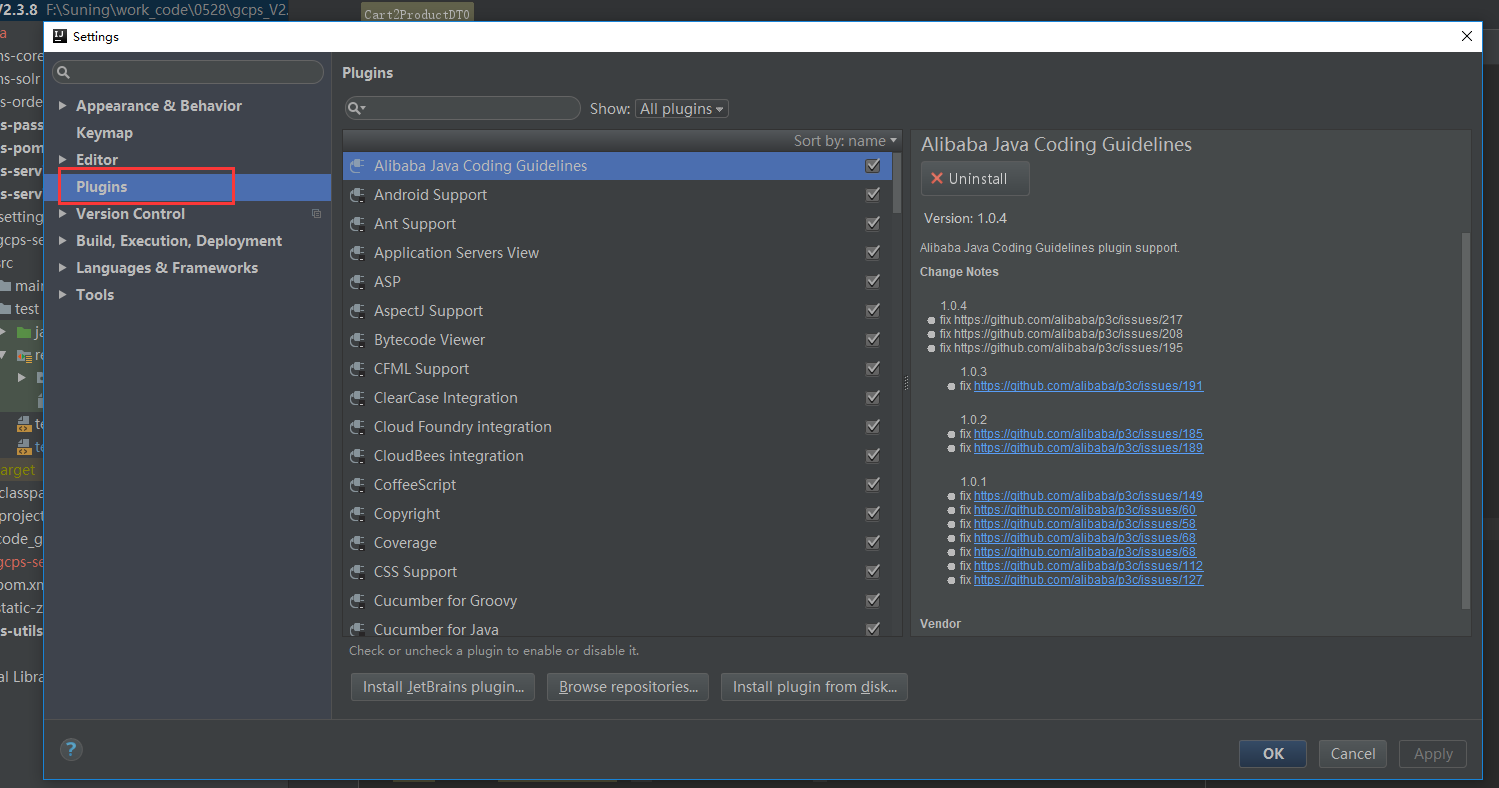Viewport: 1499px width, 788px height.
Task: Disable the AspectJ Support checkbox
Action: pyautogui.click(x=873, y=311)
